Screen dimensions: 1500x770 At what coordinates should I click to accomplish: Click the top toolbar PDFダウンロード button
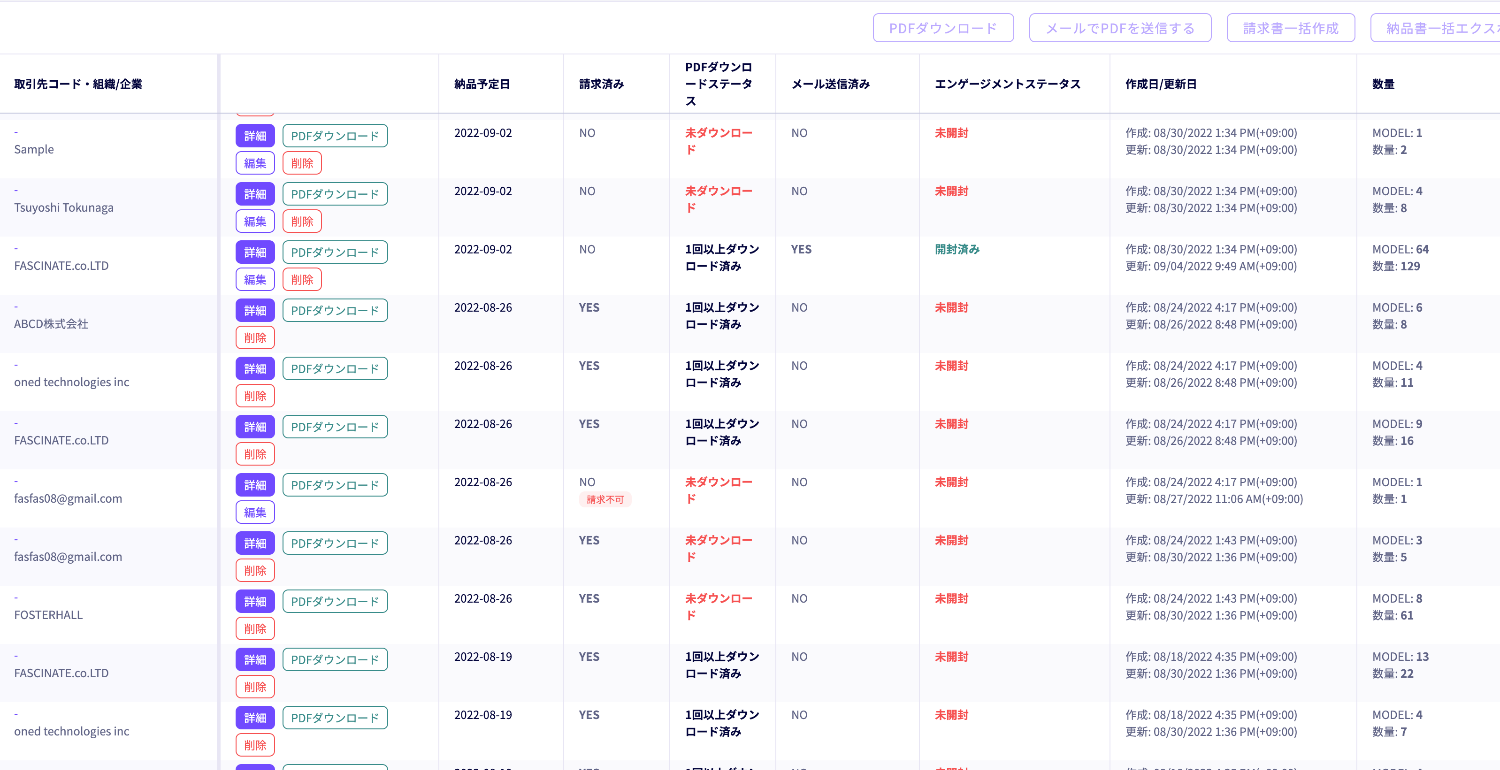(943, 28)
